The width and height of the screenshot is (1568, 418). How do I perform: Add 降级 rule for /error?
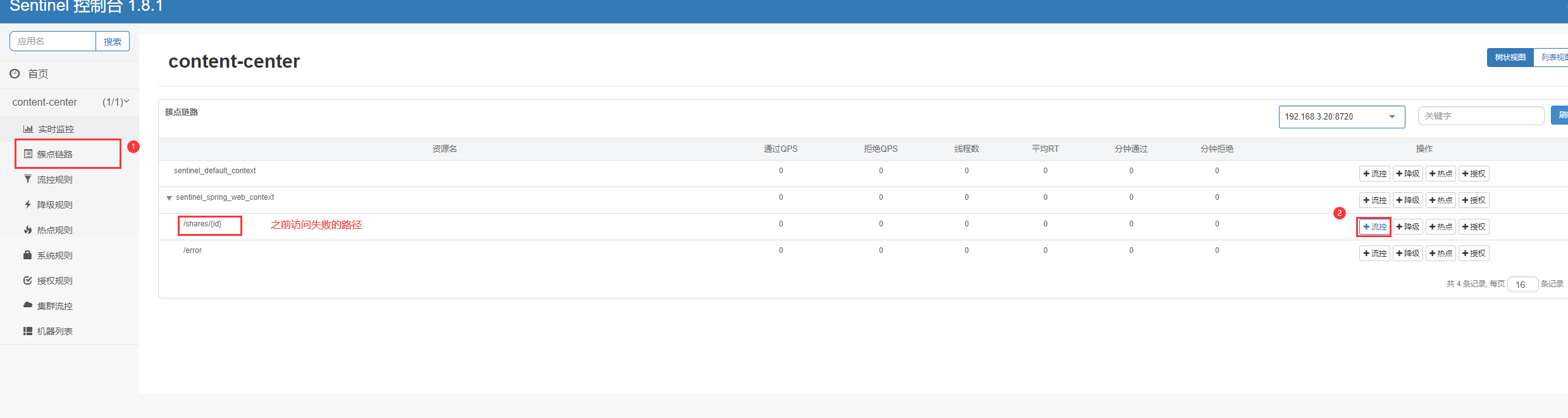[1407, 253]
